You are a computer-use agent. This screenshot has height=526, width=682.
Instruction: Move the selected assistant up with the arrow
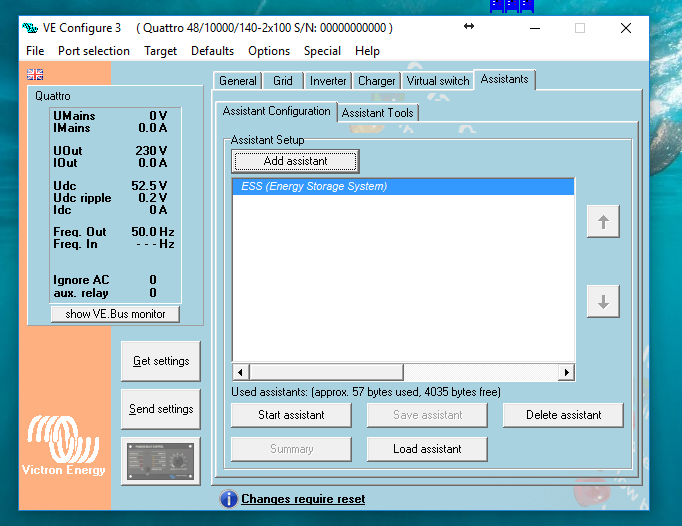tap(603, 221)
